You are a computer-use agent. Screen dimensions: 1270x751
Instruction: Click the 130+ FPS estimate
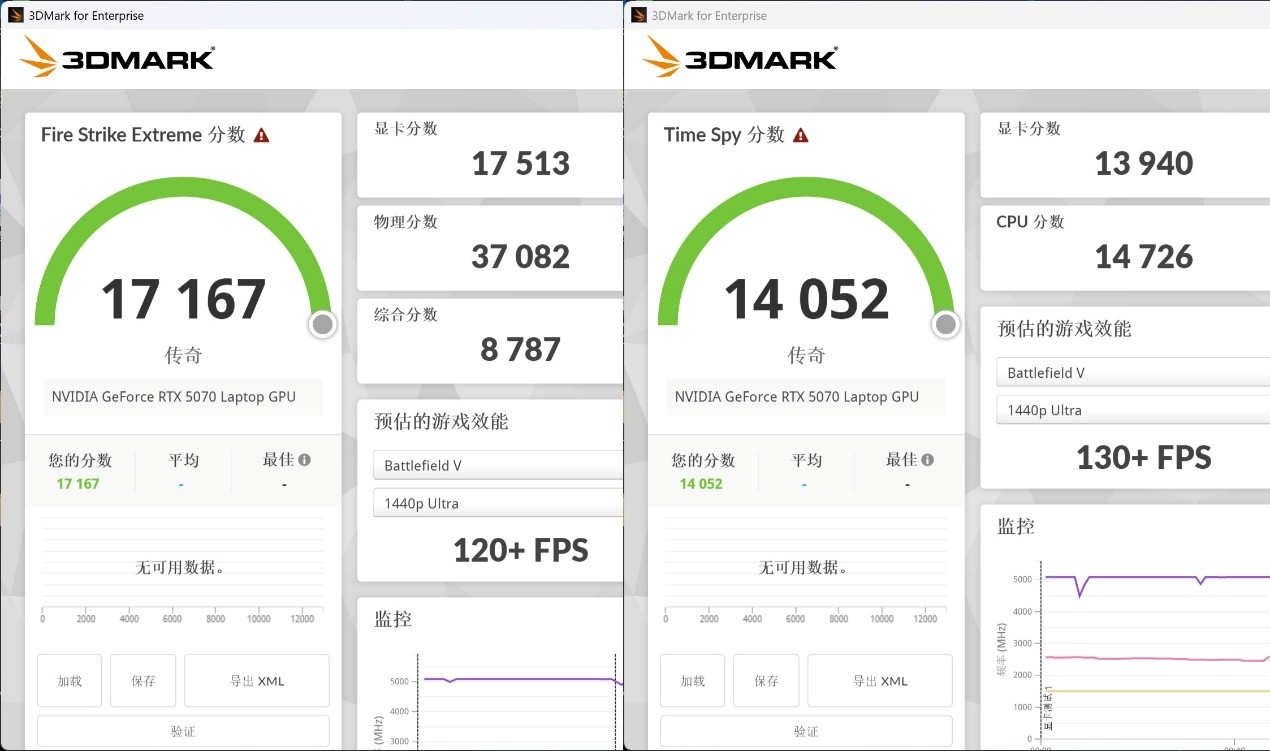tap(1144, 458)
